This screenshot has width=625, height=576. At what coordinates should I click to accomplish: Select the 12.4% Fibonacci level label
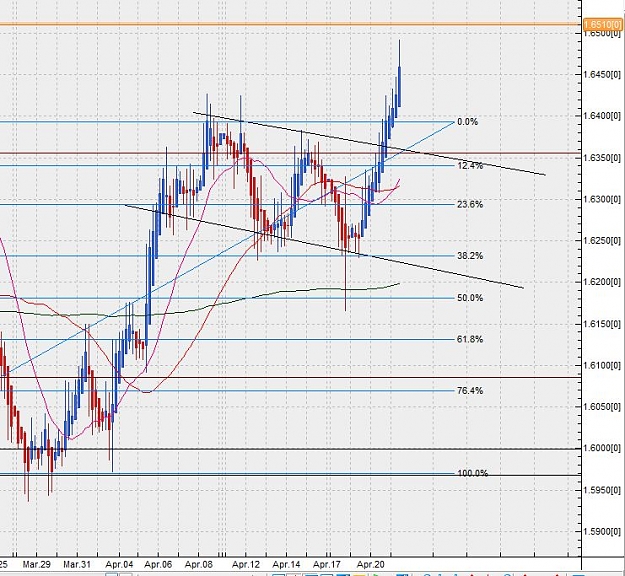click(470, 165)
